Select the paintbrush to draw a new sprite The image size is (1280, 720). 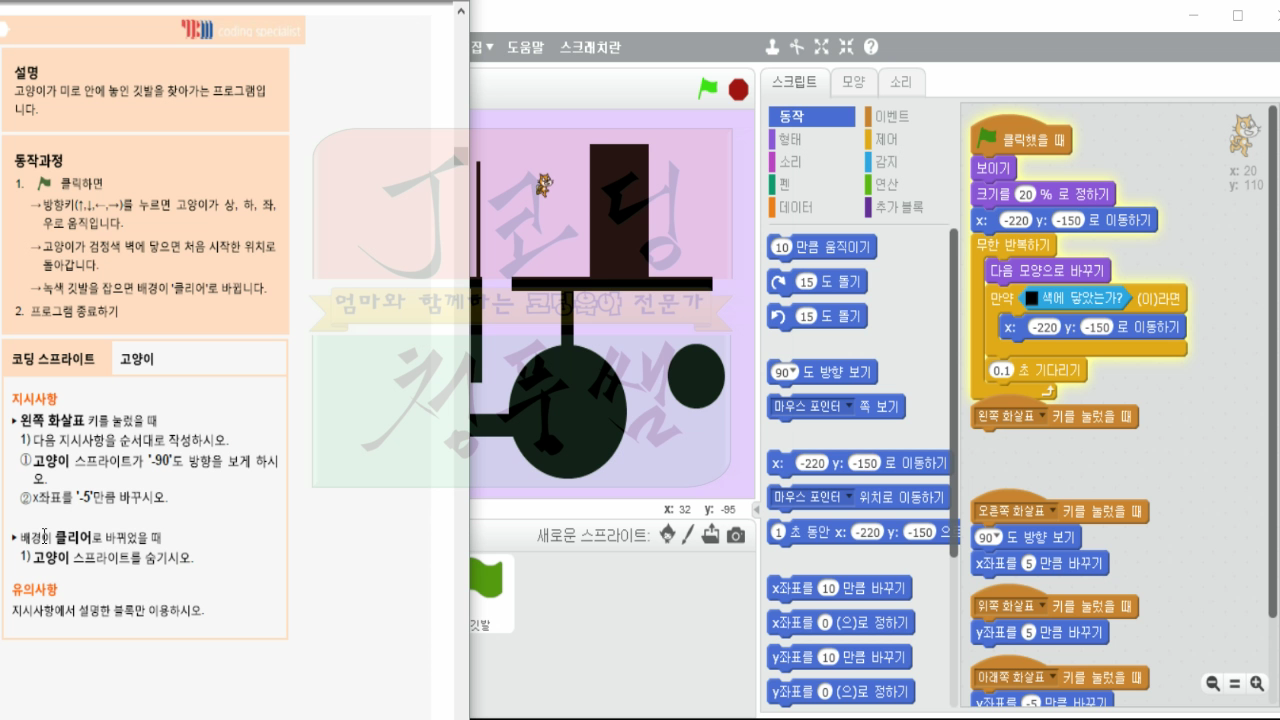tap(688, 535)
